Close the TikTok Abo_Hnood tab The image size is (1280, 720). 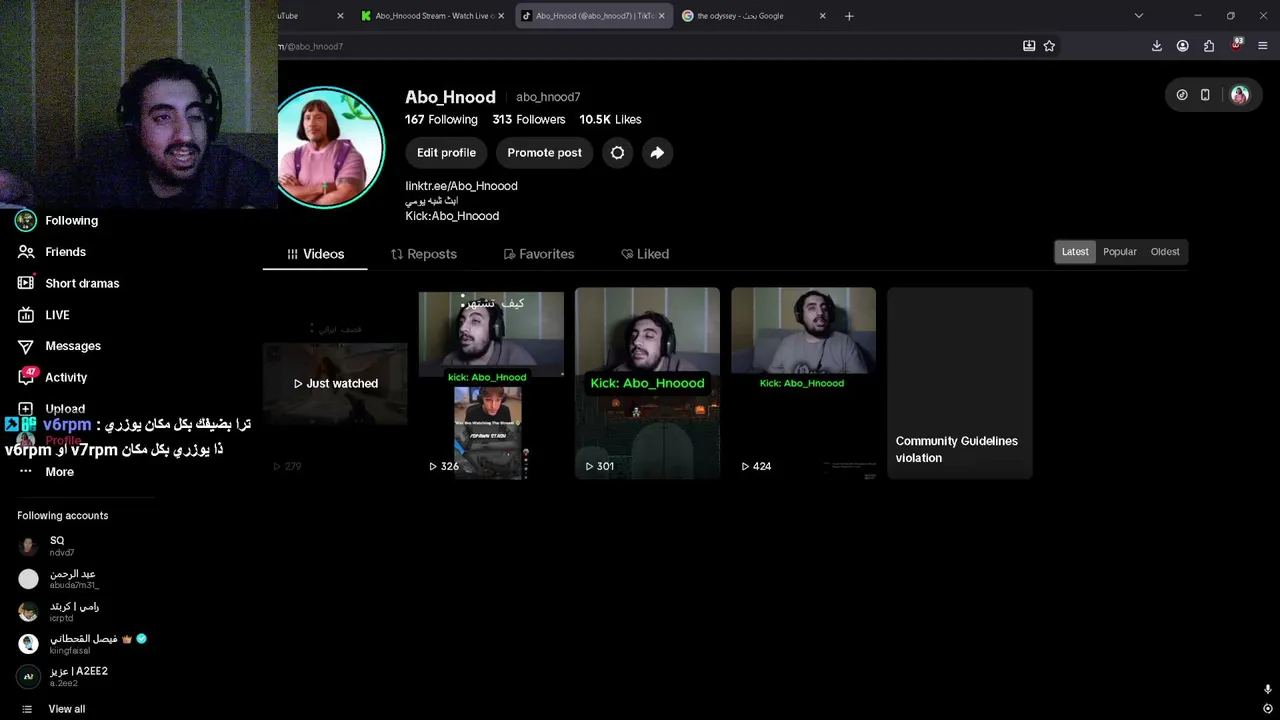click(661, 16)
